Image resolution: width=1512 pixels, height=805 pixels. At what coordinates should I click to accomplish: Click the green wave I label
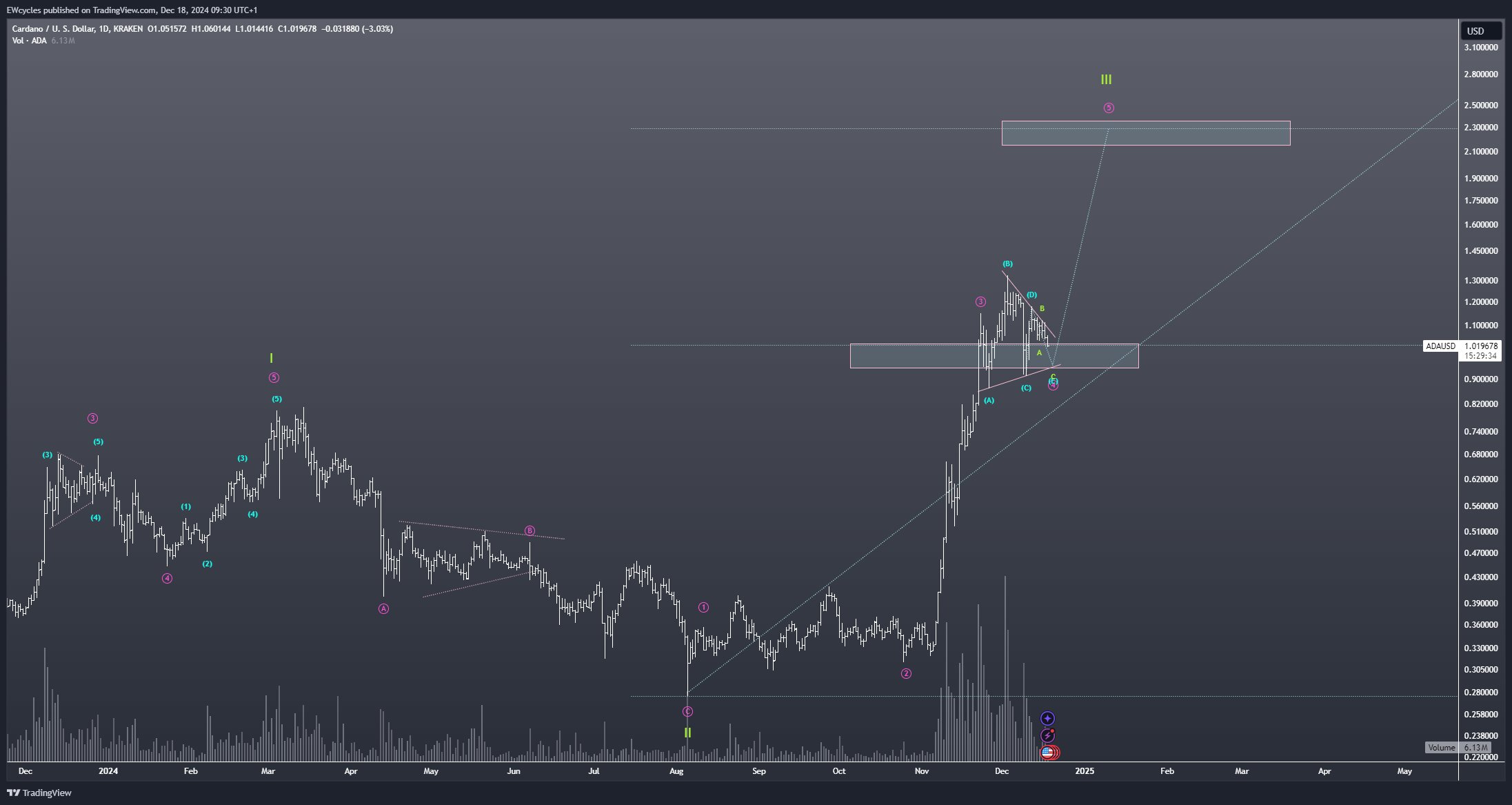[271, 358]
